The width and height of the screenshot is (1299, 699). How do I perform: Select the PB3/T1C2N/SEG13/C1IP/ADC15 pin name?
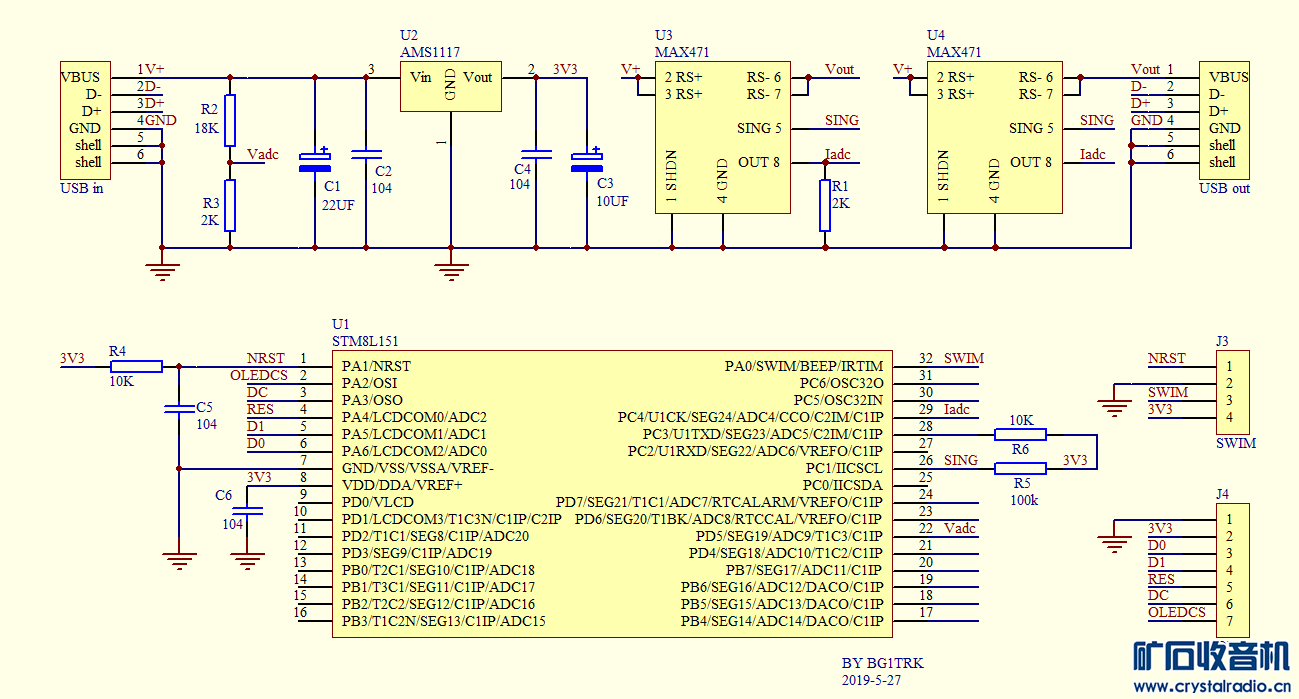coord(443,621)
